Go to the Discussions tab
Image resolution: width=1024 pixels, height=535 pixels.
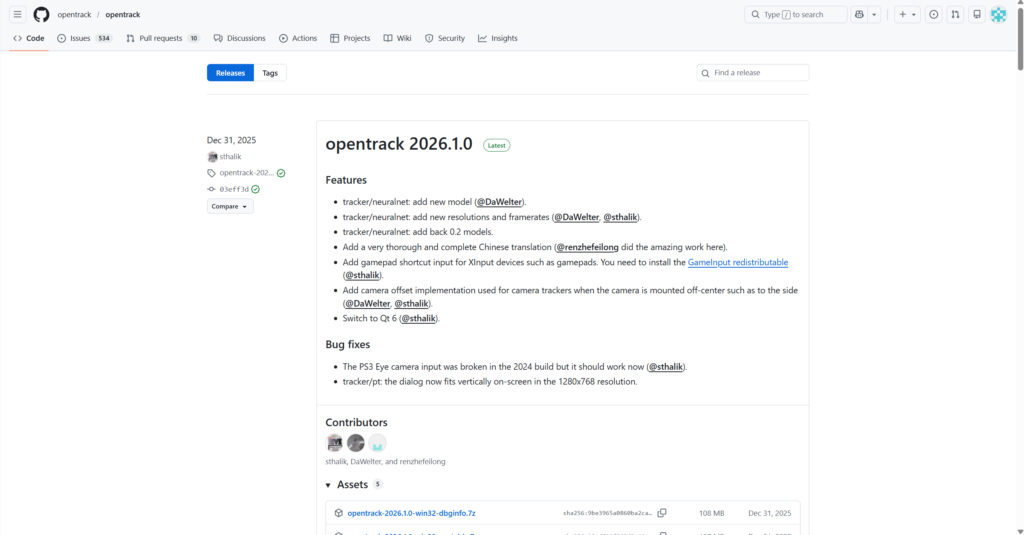point(240,38)
